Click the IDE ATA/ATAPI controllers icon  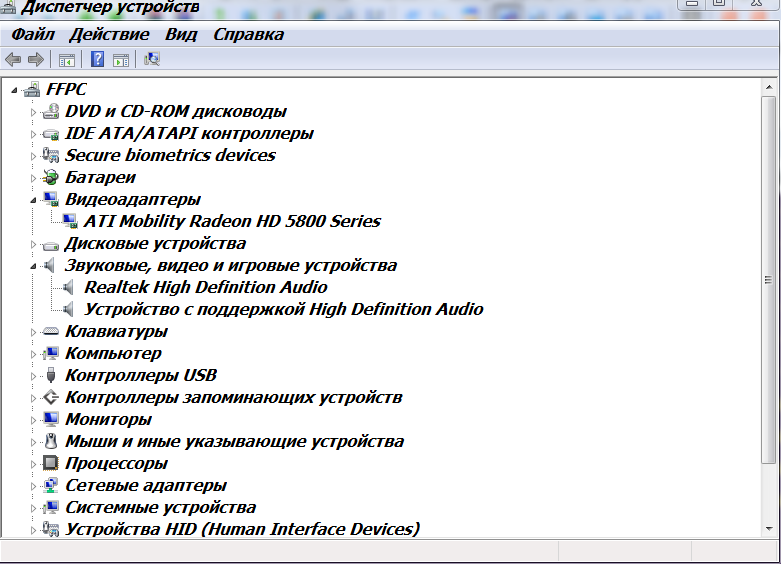coord(51,134)
